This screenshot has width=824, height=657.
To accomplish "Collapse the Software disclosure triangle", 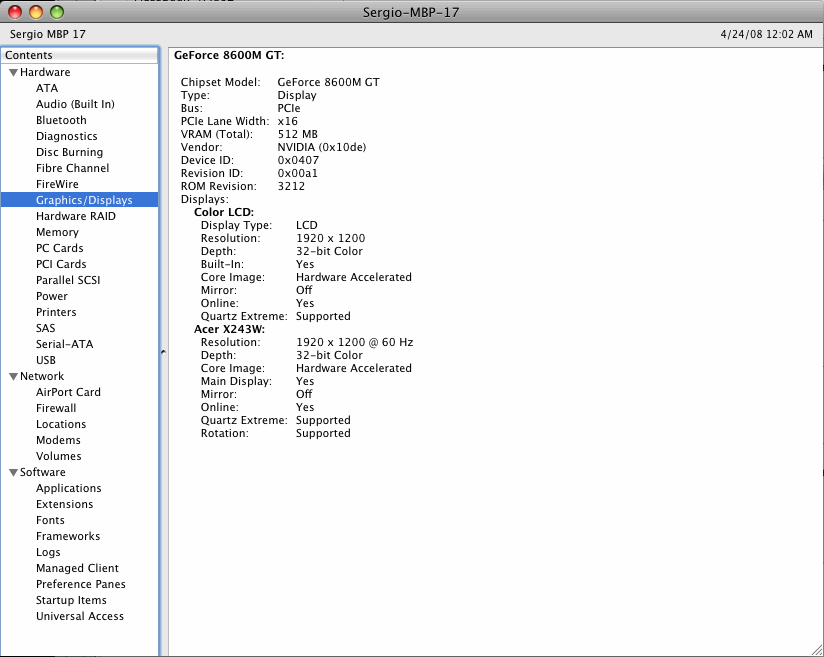I will [13, 472].
